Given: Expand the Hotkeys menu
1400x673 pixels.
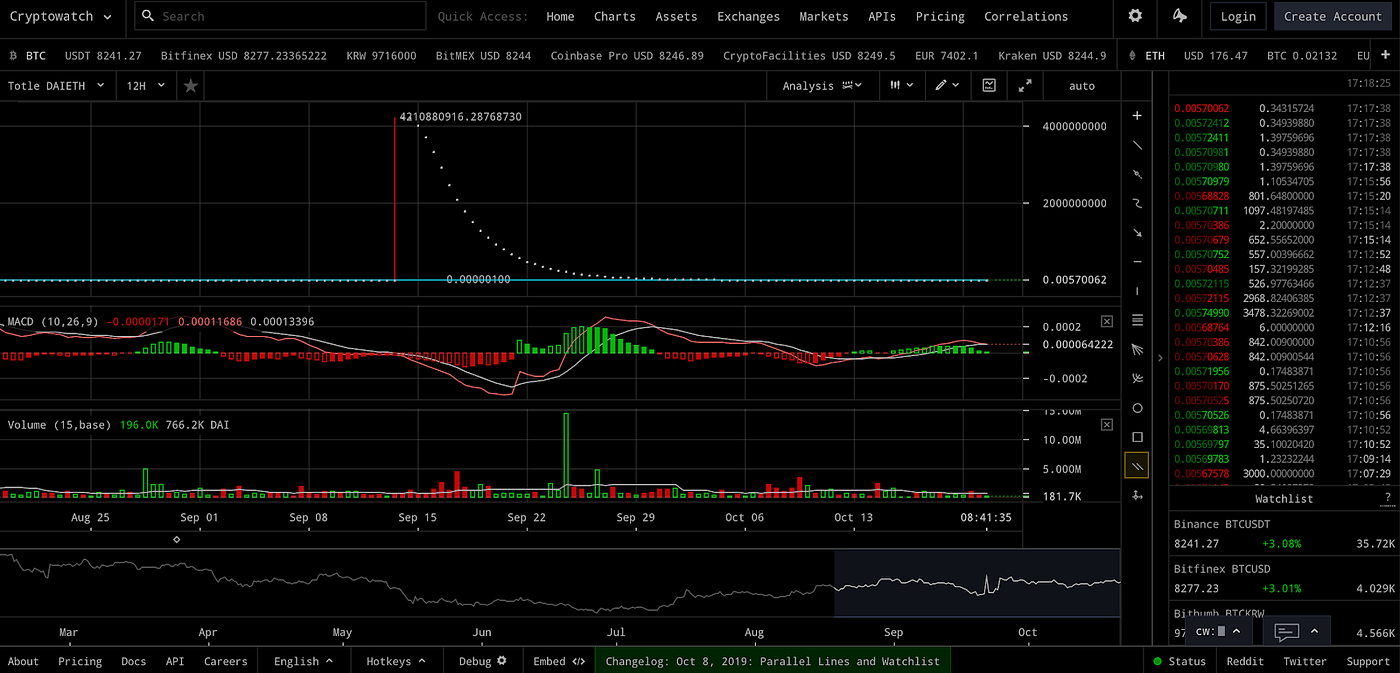Looking at the screenshot, I should click(x=395, y=661).
